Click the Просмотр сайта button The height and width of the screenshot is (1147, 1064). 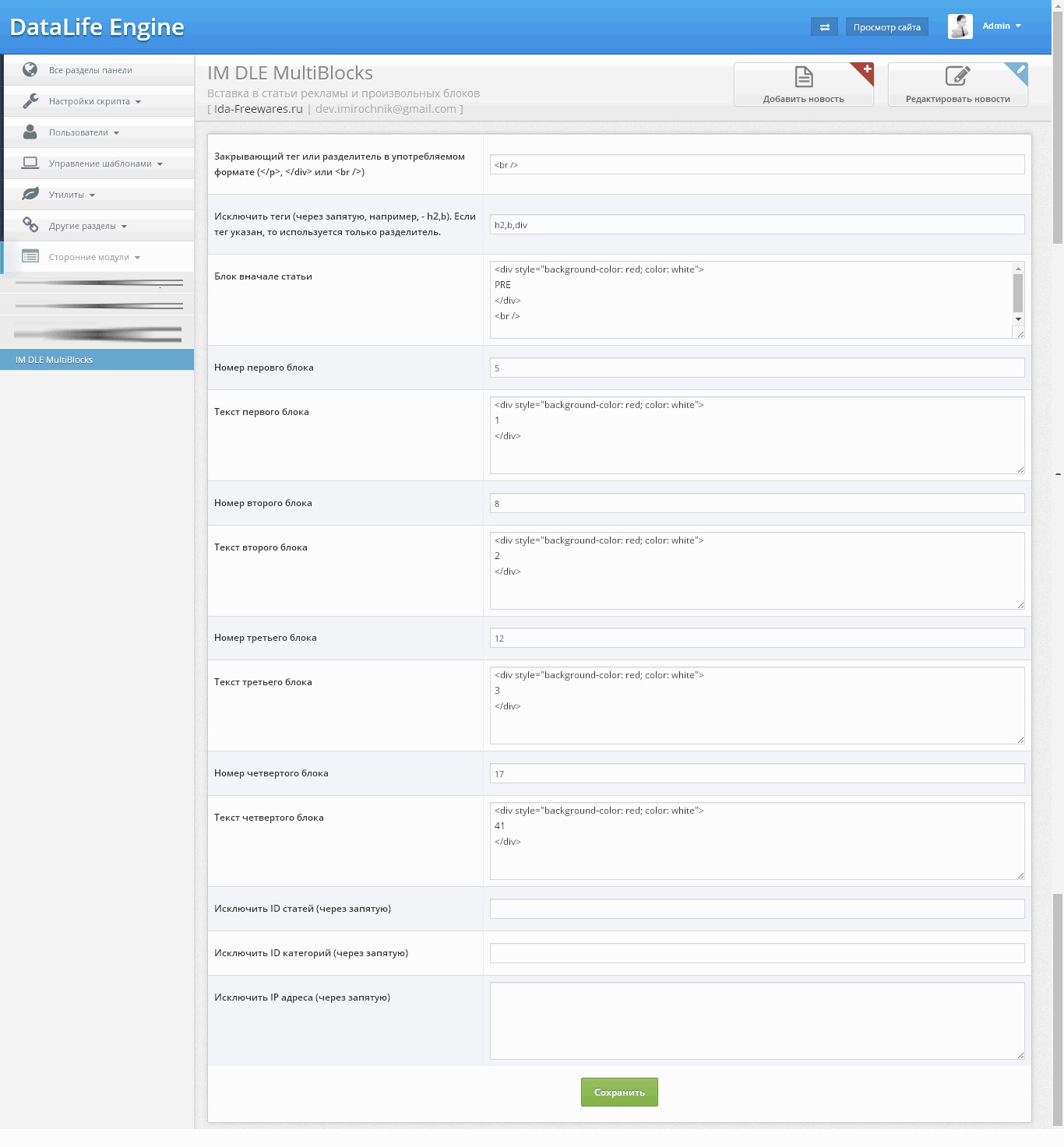pyautogui.click(x=887, y=27)
